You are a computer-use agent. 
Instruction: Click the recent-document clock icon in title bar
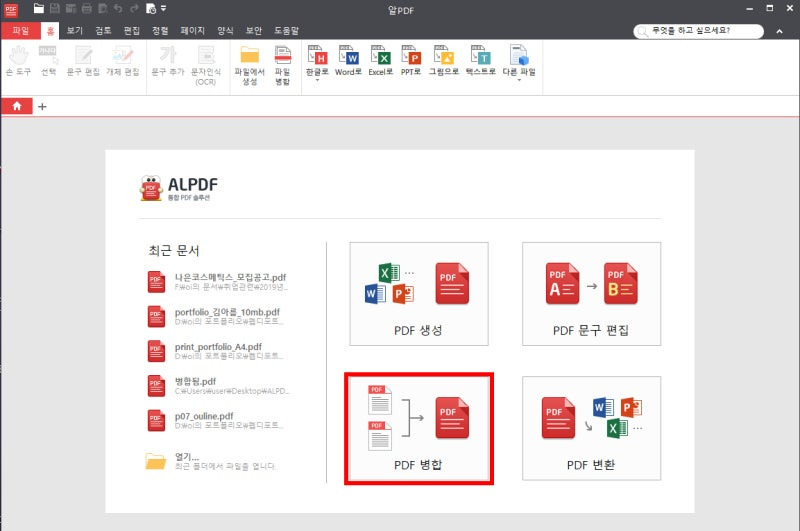pos(151,8)
